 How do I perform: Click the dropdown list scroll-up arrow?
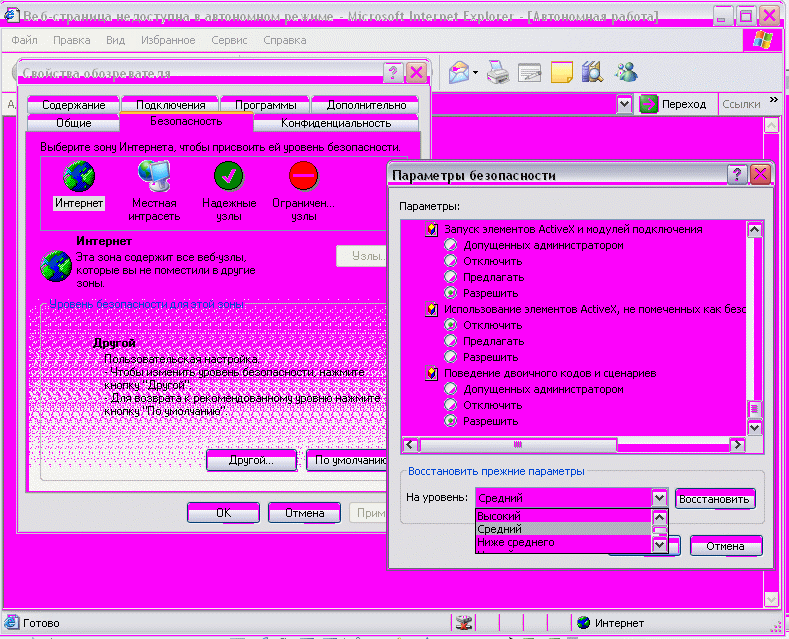659,517
